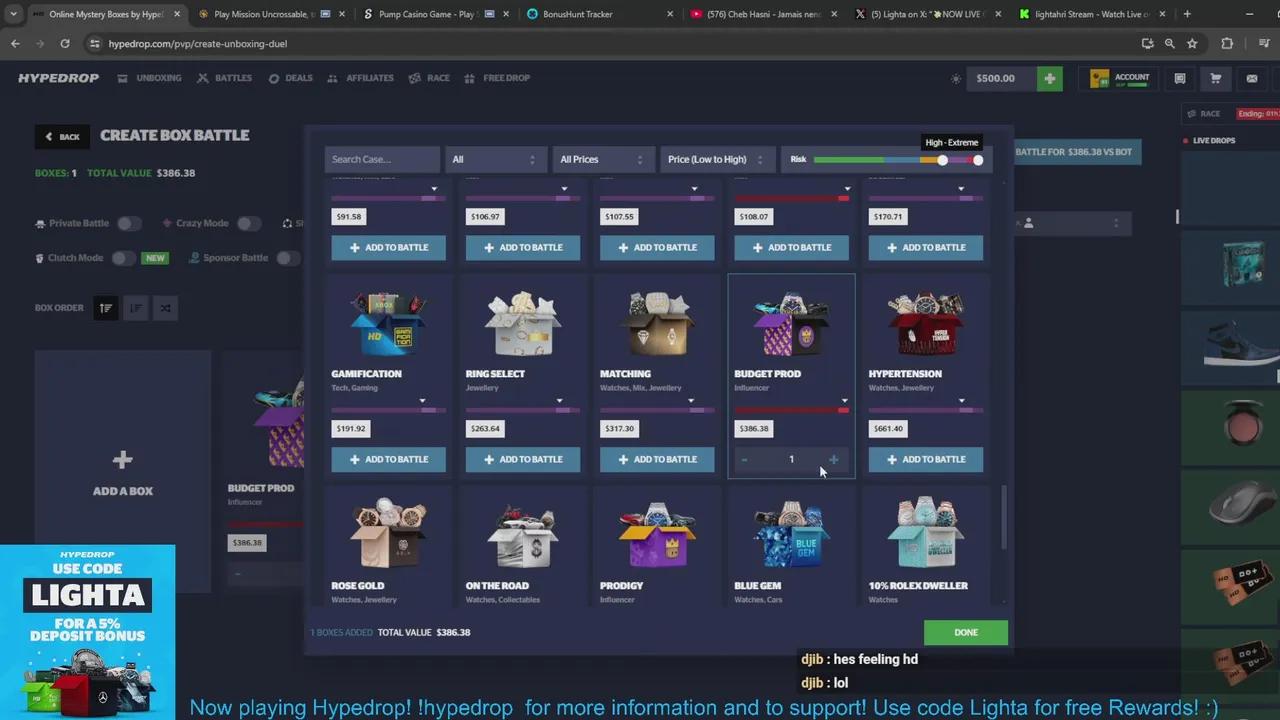Viewport: 1280px width, 720px height.
Task: Confirm selection with Done button
Action: [x=966, y=632]
